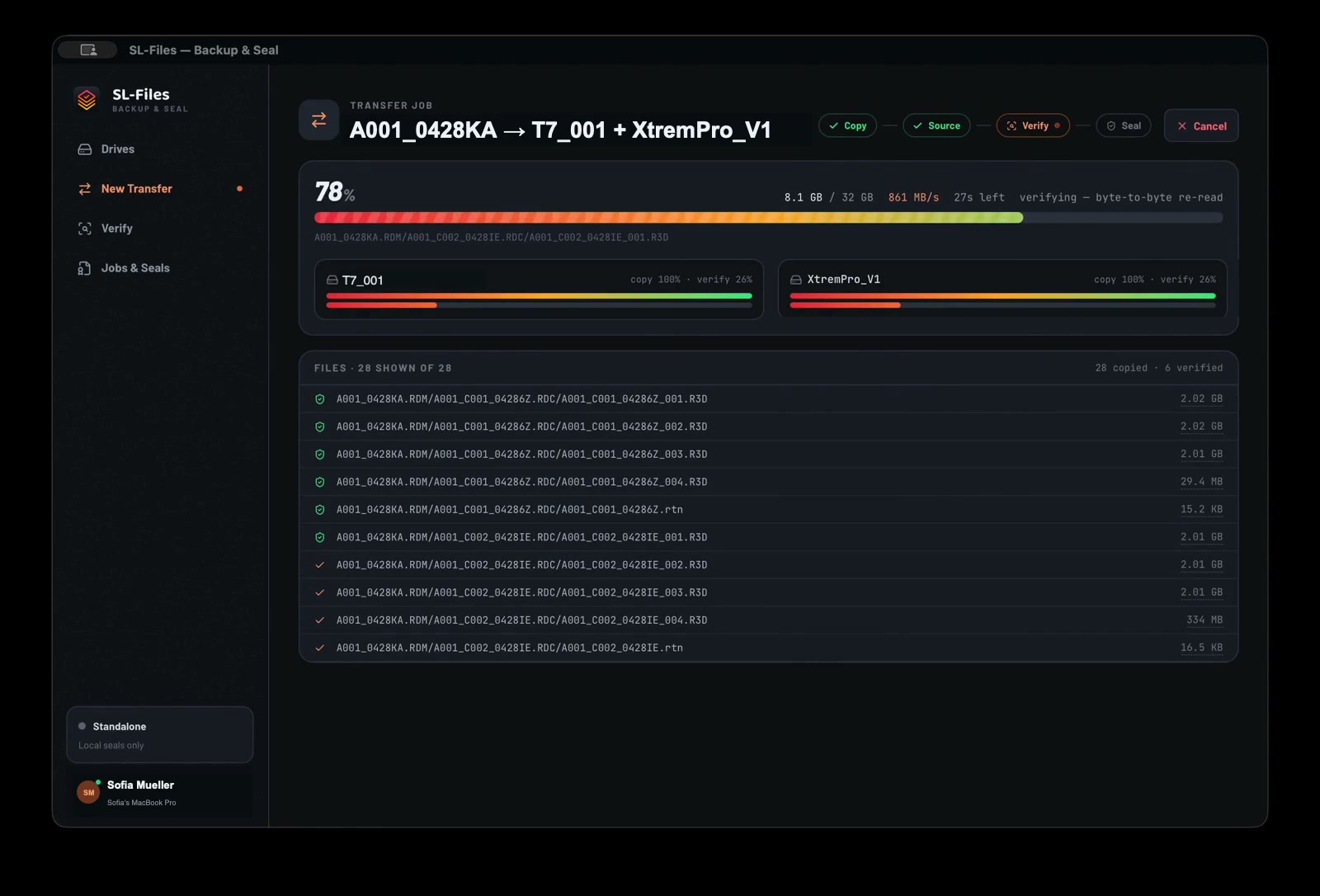Viewport: 1320px width, 896px height.
Task: Click the Files 28 shown of 28 header
Action: 383,368
